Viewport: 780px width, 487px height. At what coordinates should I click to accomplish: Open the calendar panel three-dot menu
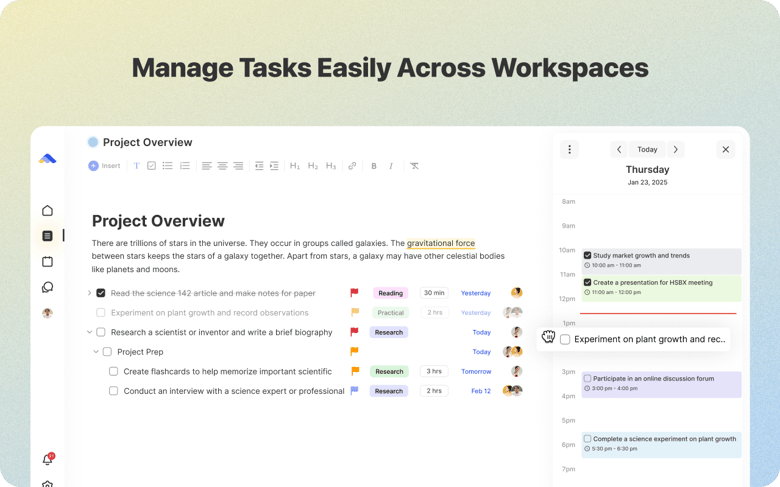tap(569, 150)
